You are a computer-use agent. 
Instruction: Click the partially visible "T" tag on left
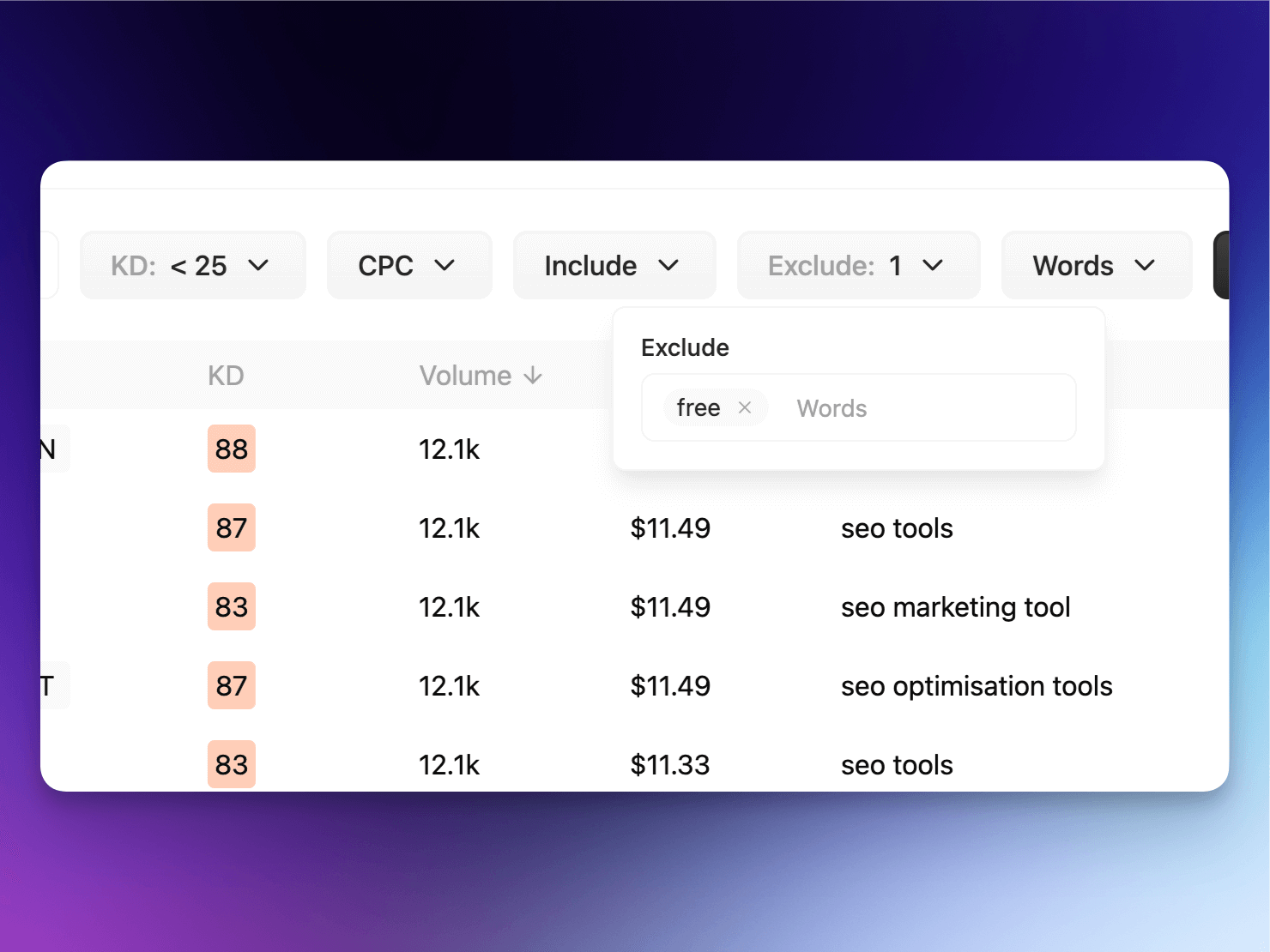52,686
